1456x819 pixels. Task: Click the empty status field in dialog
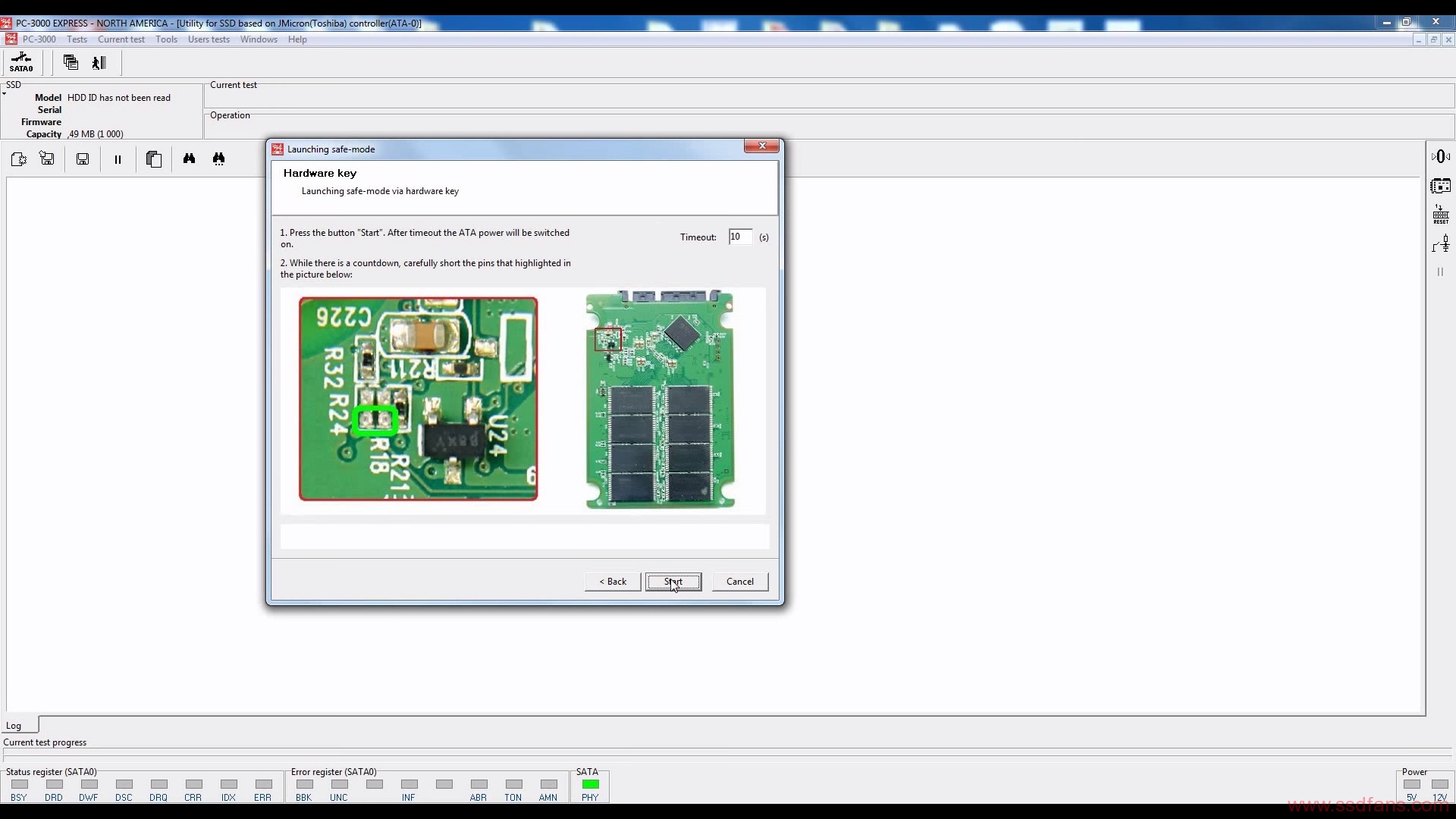[525, 537]
